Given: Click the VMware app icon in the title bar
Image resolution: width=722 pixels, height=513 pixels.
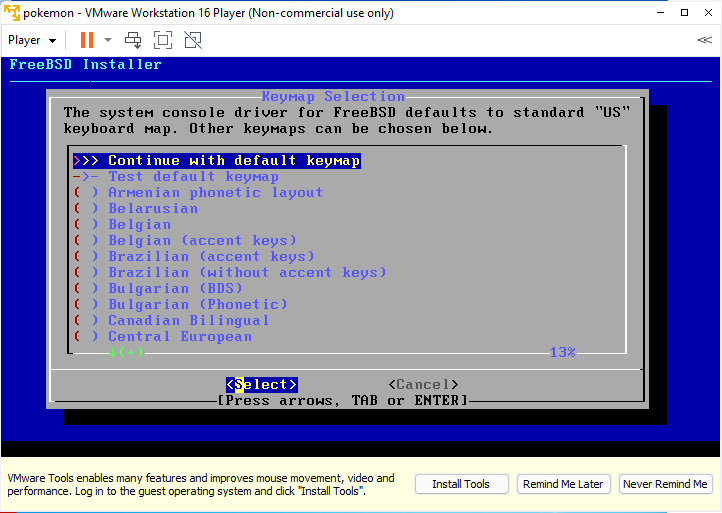Looking at the screenshot, I should tap(12, 12).
